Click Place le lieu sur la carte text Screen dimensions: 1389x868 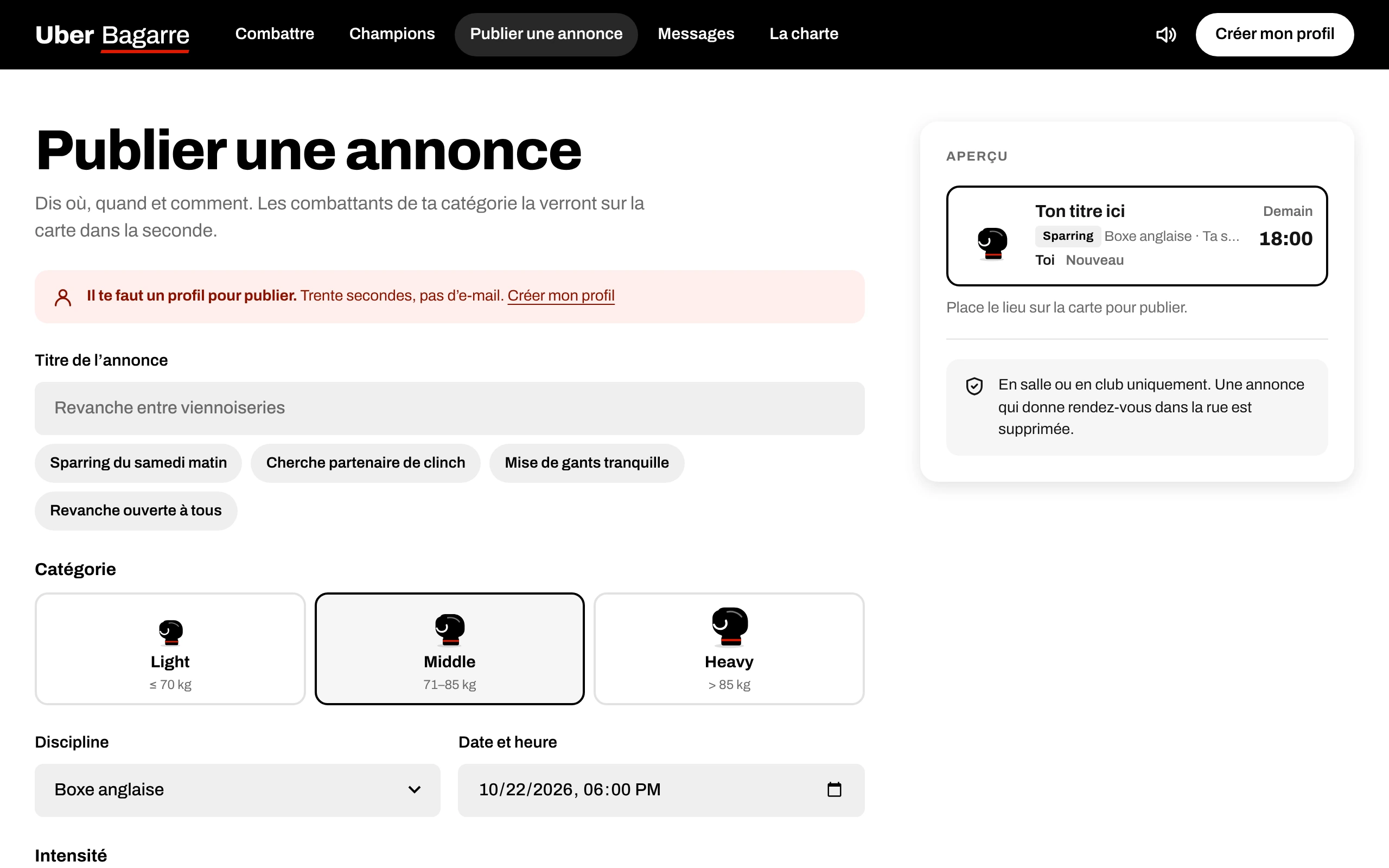click(1066, 308)
